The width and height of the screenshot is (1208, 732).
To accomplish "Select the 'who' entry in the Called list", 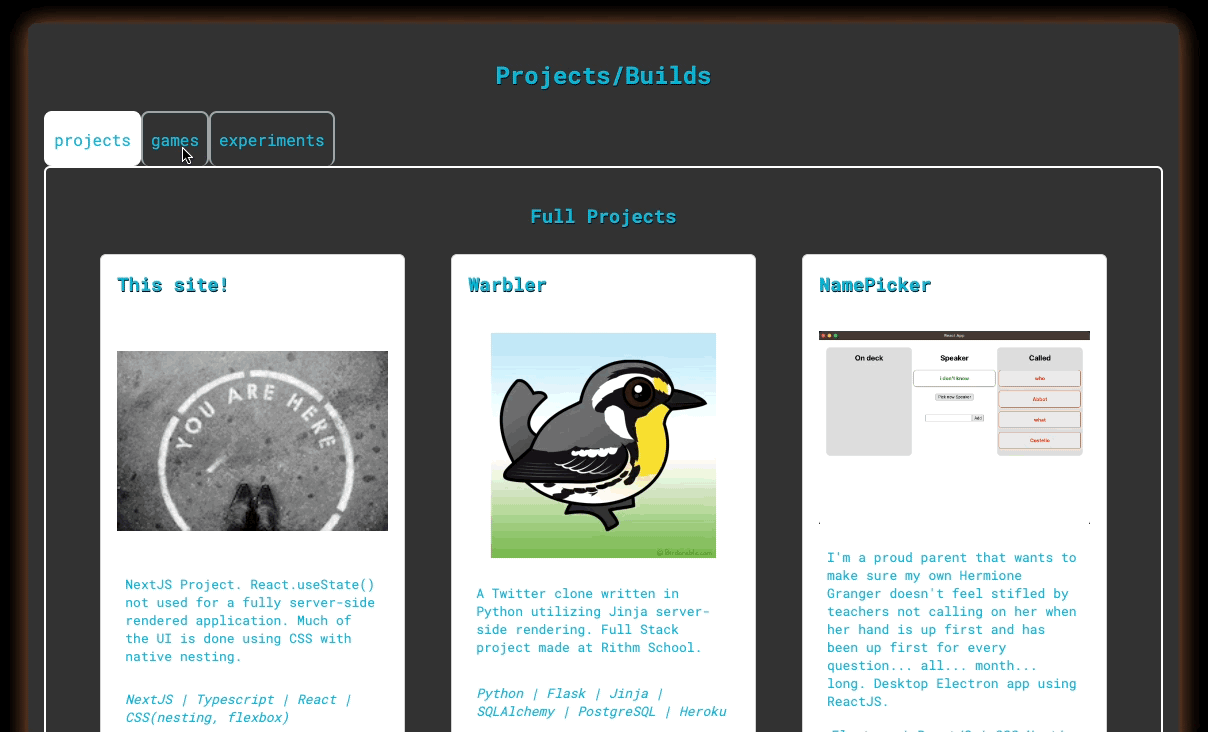I will pyautogui.click(x=1040, y=378).
